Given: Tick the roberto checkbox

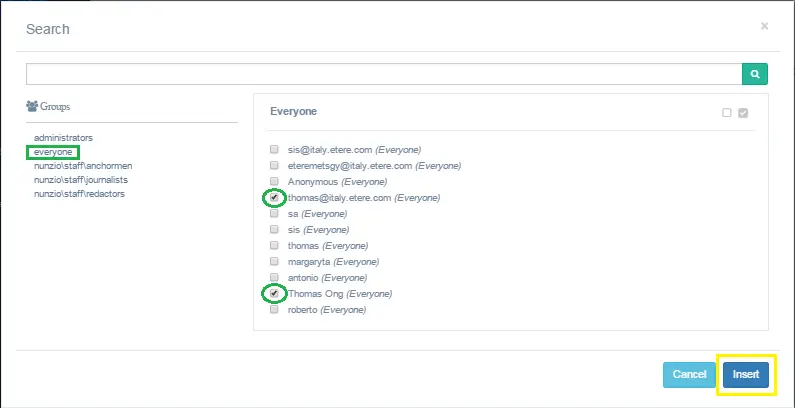Looking at the screenshot, I should pyautogui.click(x=274, y=310).
